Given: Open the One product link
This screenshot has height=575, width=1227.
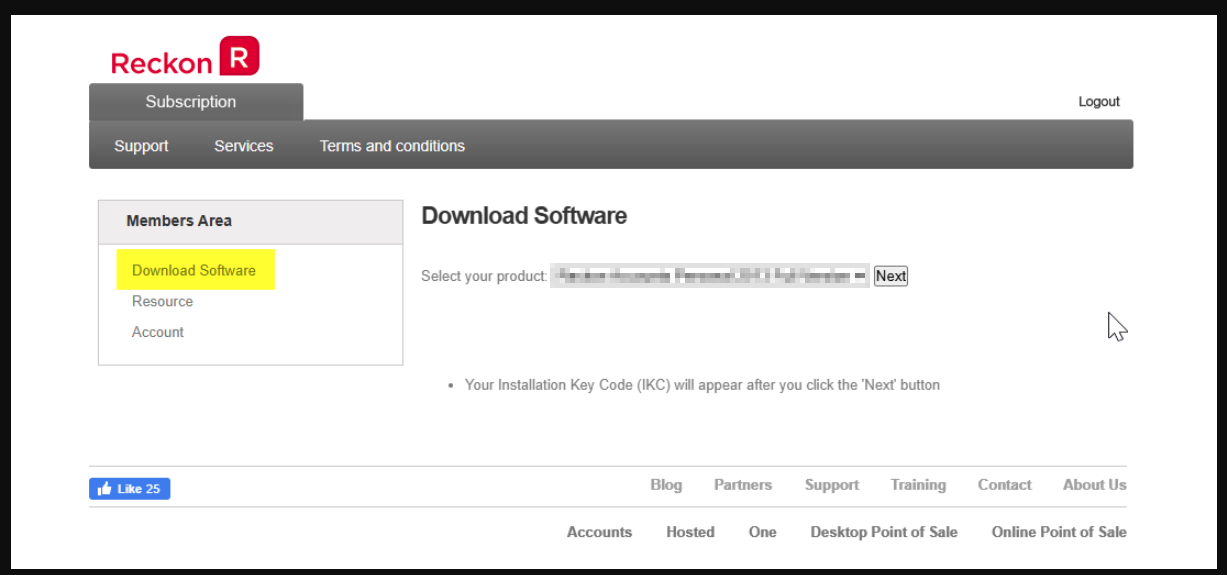Looking at the screenshot, I should click(x=762, y=532).
